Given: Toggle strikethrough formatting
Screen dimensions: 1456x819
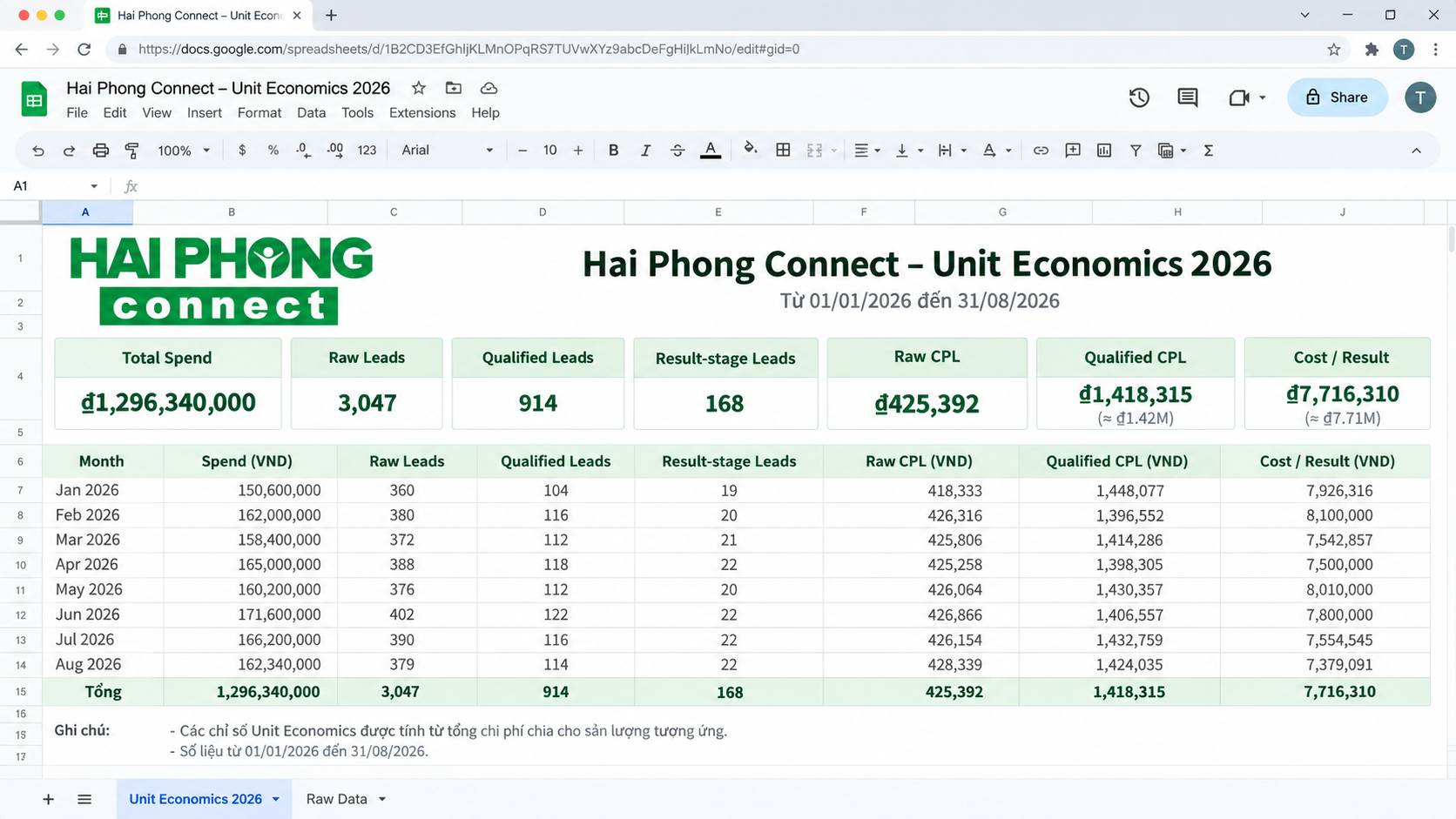Looking at the screenshot, I should (677, 151).
